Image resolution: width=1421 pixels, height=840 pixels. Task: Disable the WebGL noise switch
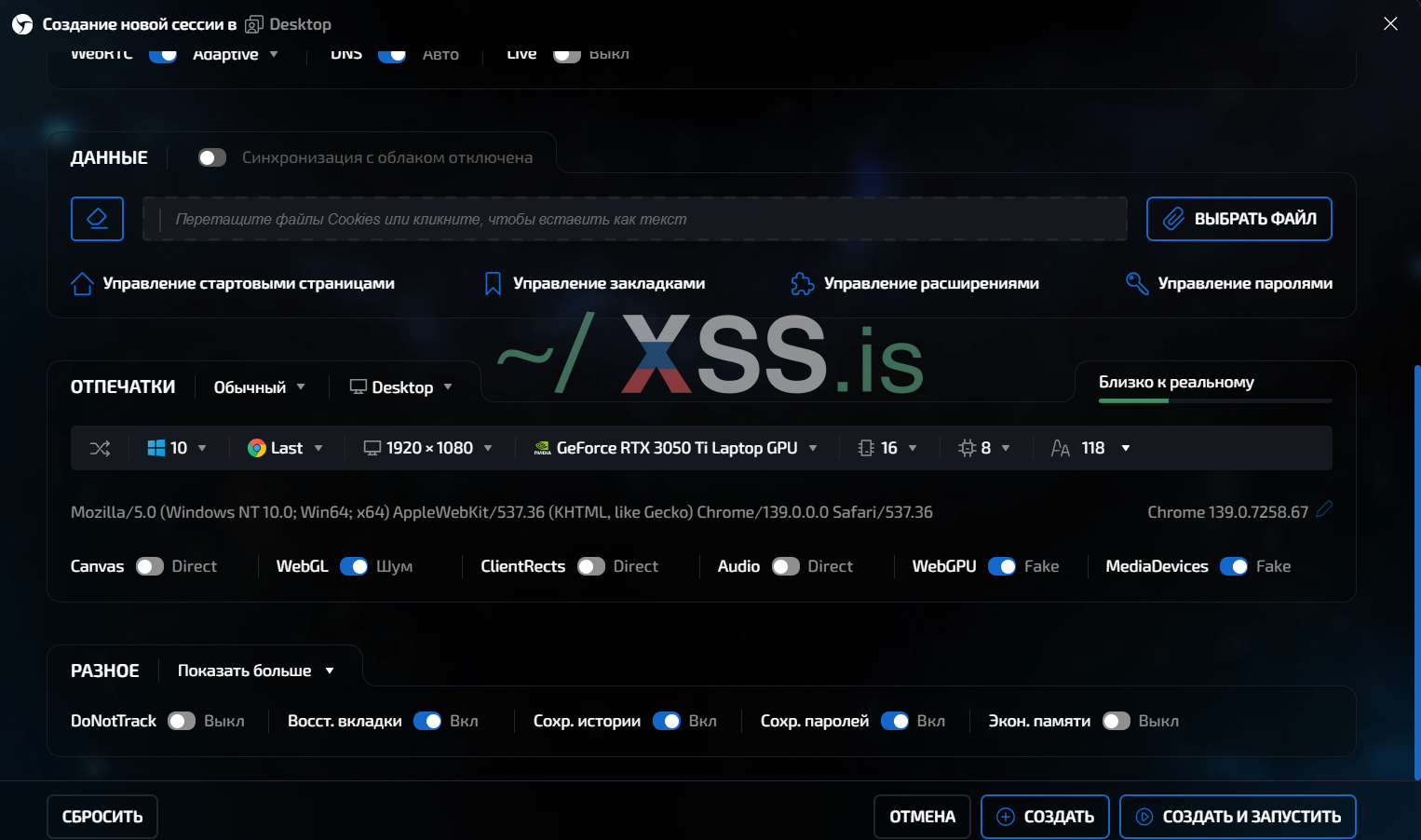(354, 566)
